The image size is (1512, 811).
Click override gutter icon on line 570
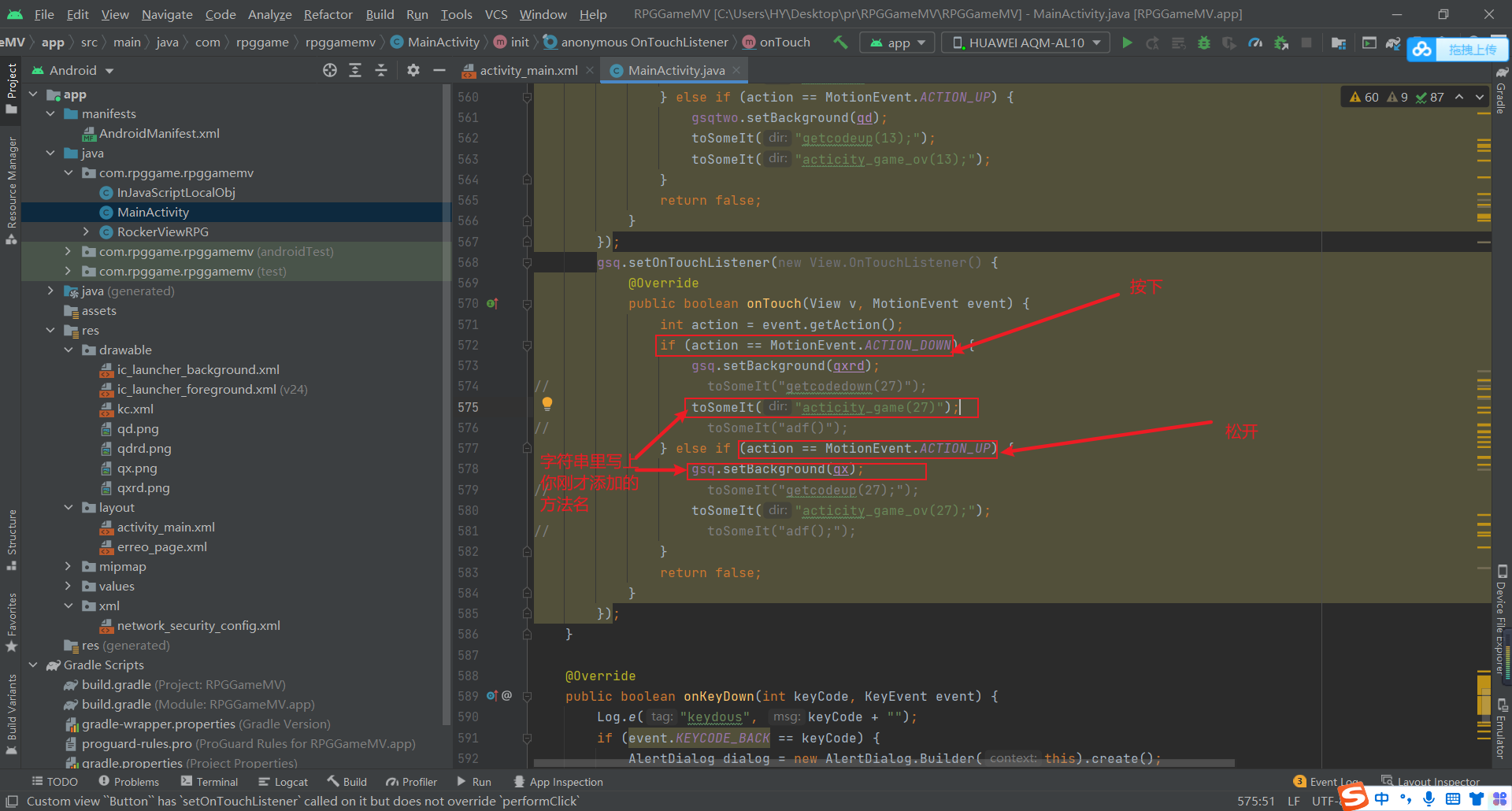(491, 303)
